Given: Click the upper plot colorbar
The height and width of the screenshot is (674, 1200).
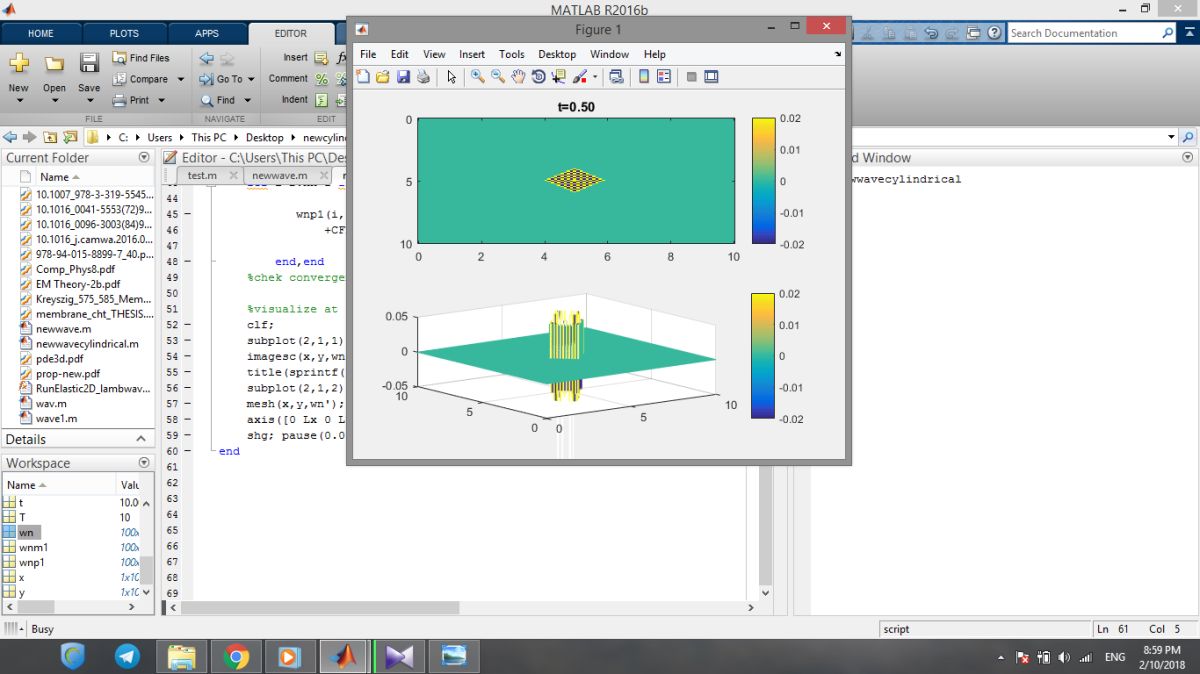Looking at the screenshot, I should [x=763, y=181].
